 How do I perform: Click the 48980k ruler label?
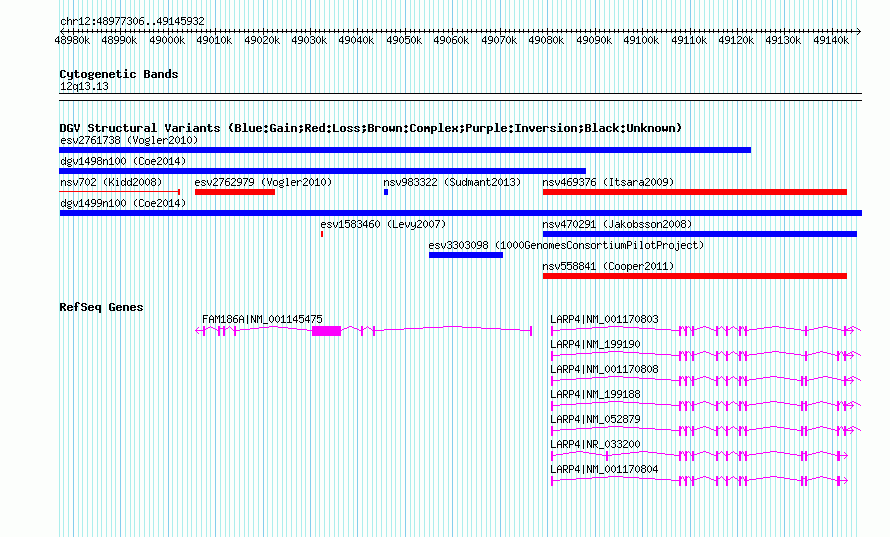coord(72,40)
